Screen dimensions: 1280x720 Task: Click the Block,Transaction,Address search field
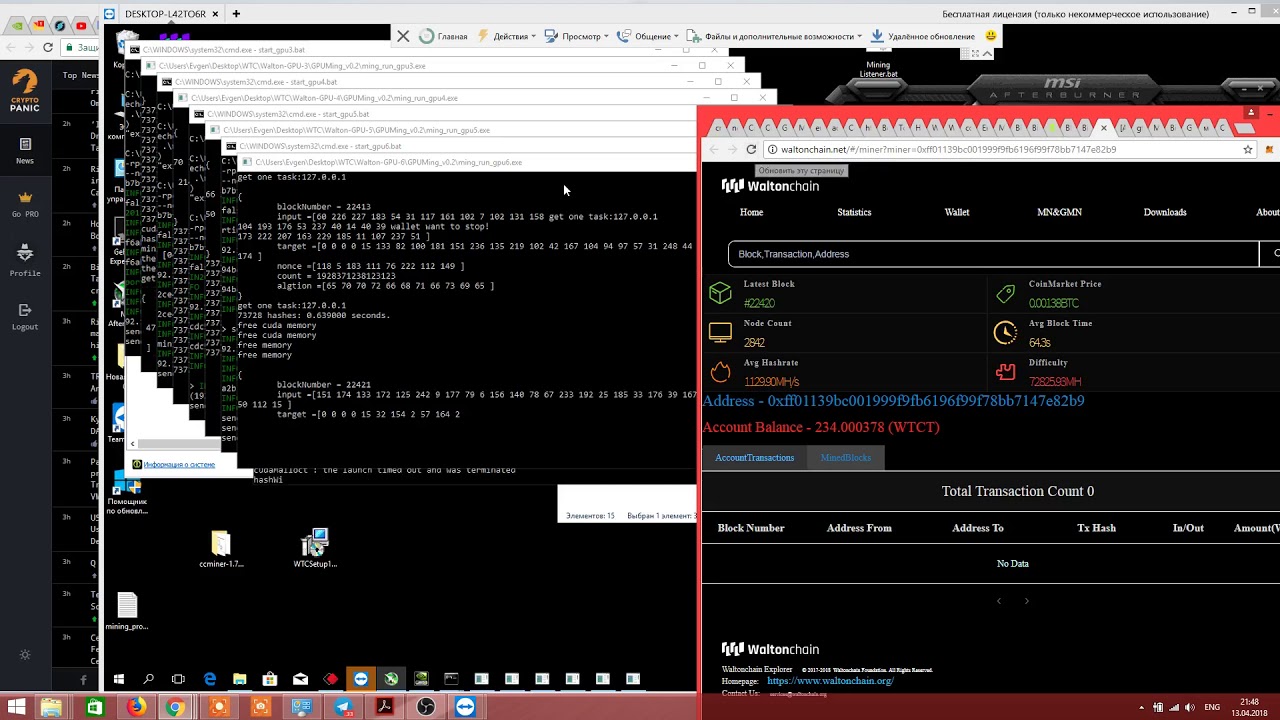click(x=993, y=254)
